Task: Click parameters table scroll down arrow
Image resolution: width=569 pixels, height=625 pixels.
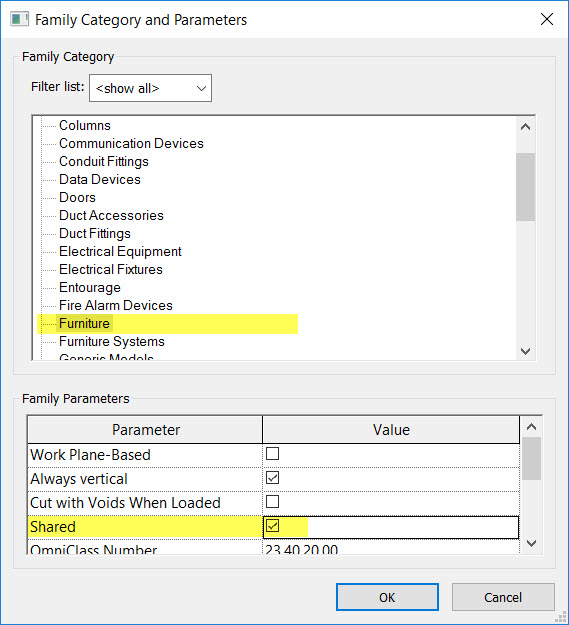Action: 531,543
